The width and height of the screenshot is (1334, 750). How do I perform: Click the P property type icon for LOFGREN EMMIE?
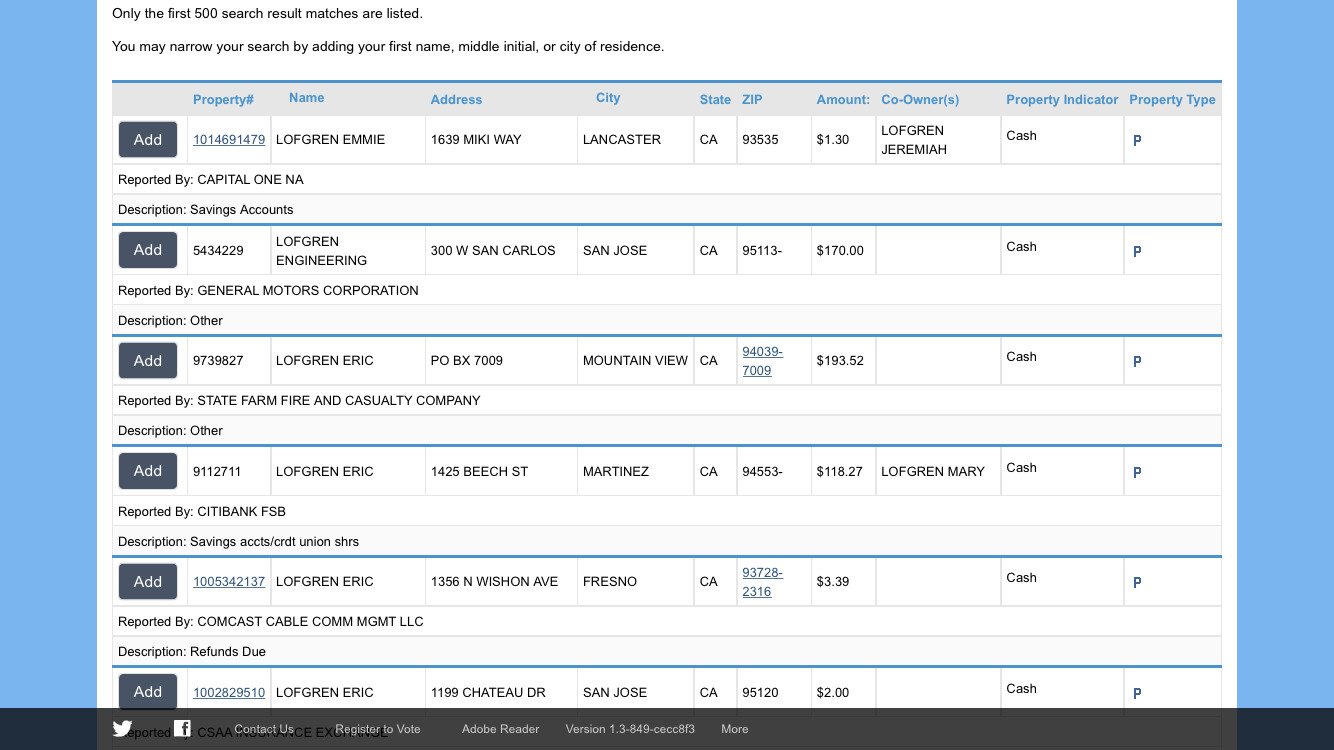[x=1137, y=141]
